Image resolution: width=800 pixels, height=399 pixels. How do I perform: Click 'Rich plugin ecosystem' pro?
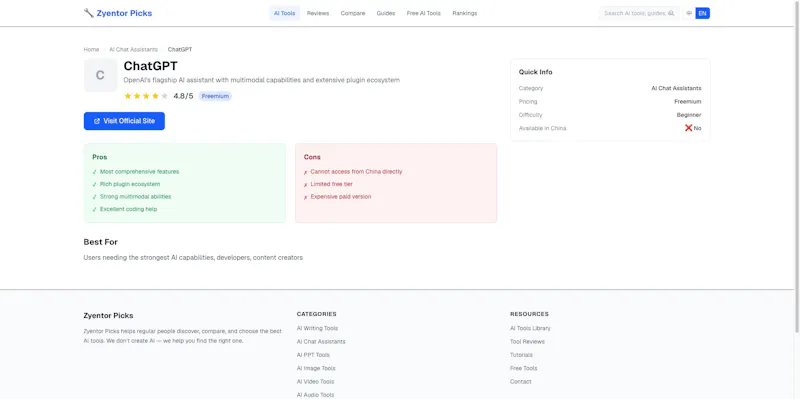point(130,184)
